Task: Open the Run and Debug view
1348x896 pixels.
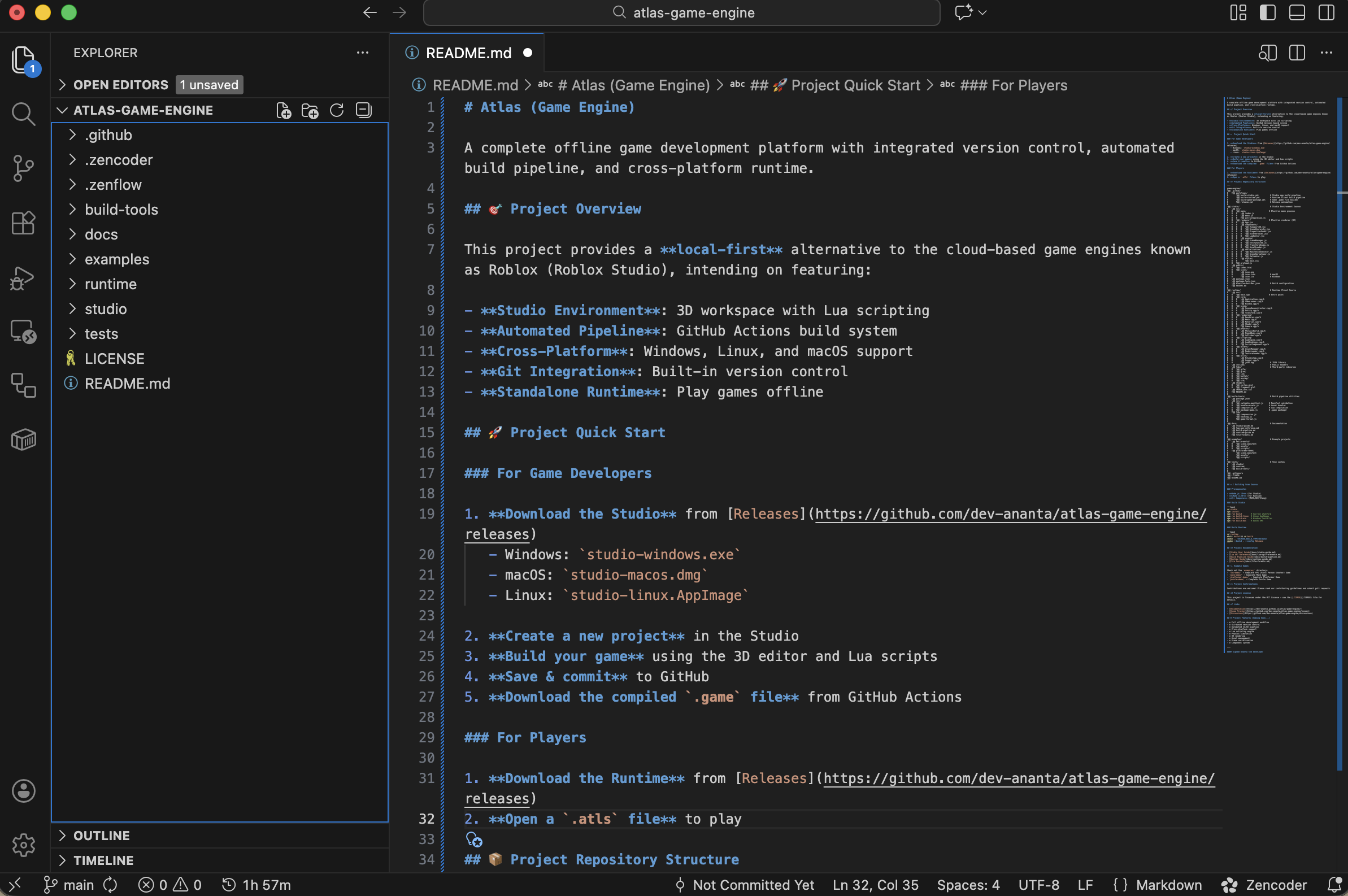Action: [x=23, y=279]
